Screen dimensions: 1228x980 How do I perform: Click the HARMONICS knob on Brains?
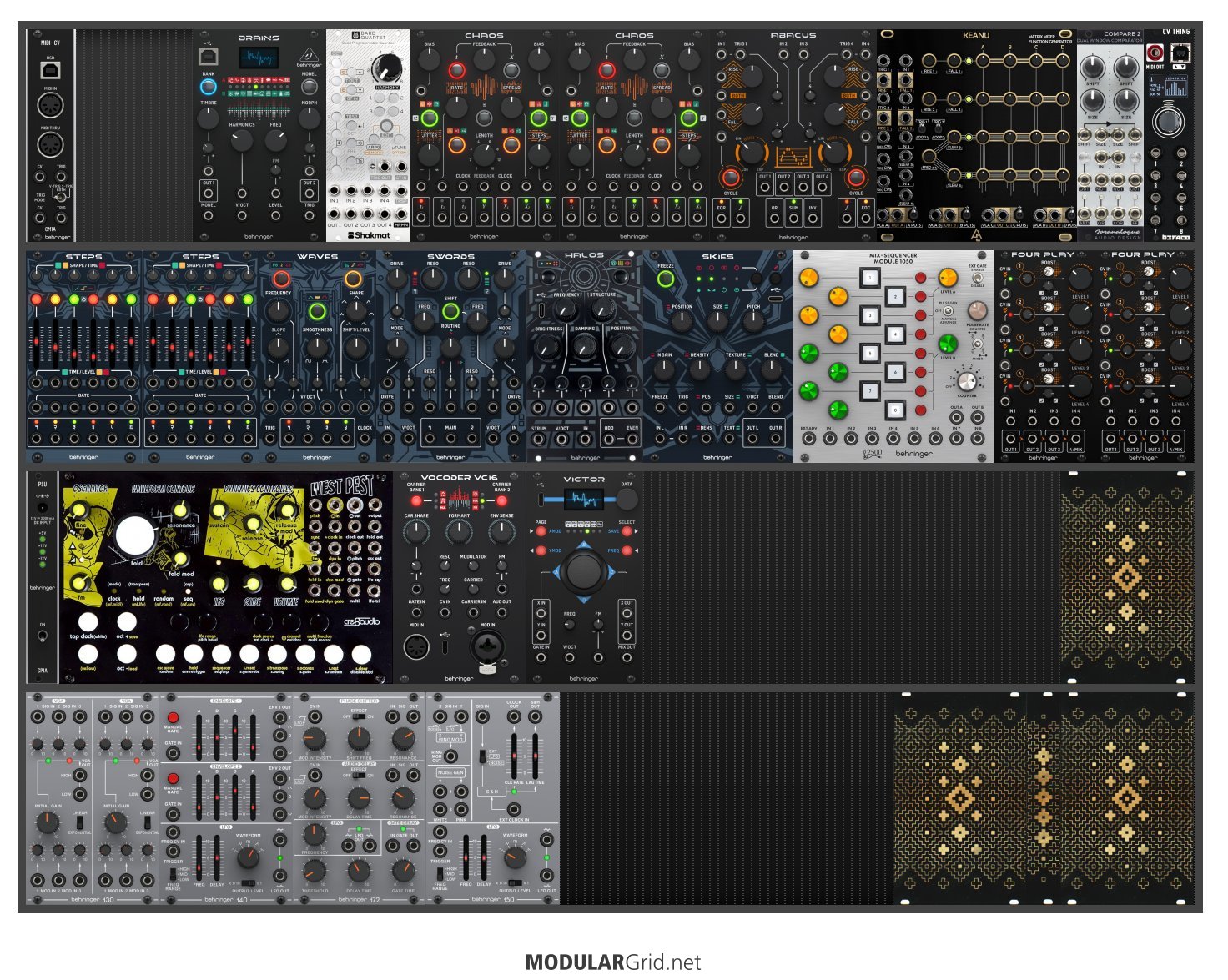pos(242,140)
